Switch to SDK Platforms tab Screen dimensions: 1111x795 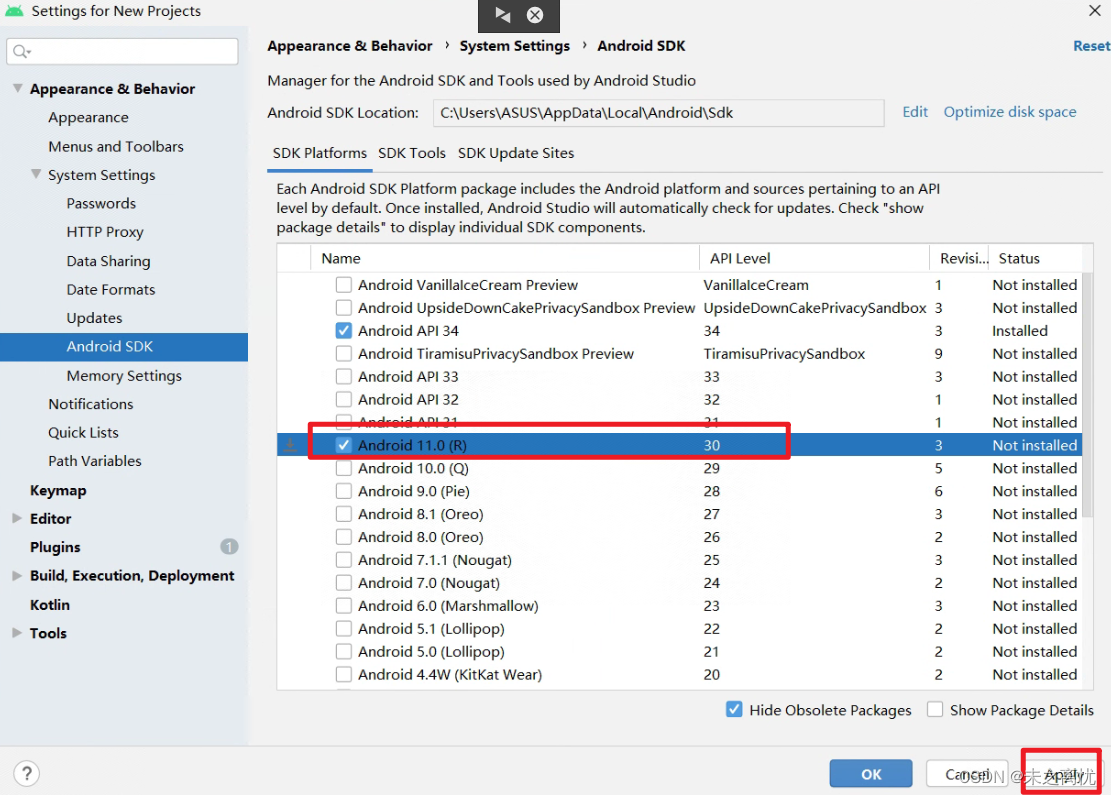coord(320,153)
